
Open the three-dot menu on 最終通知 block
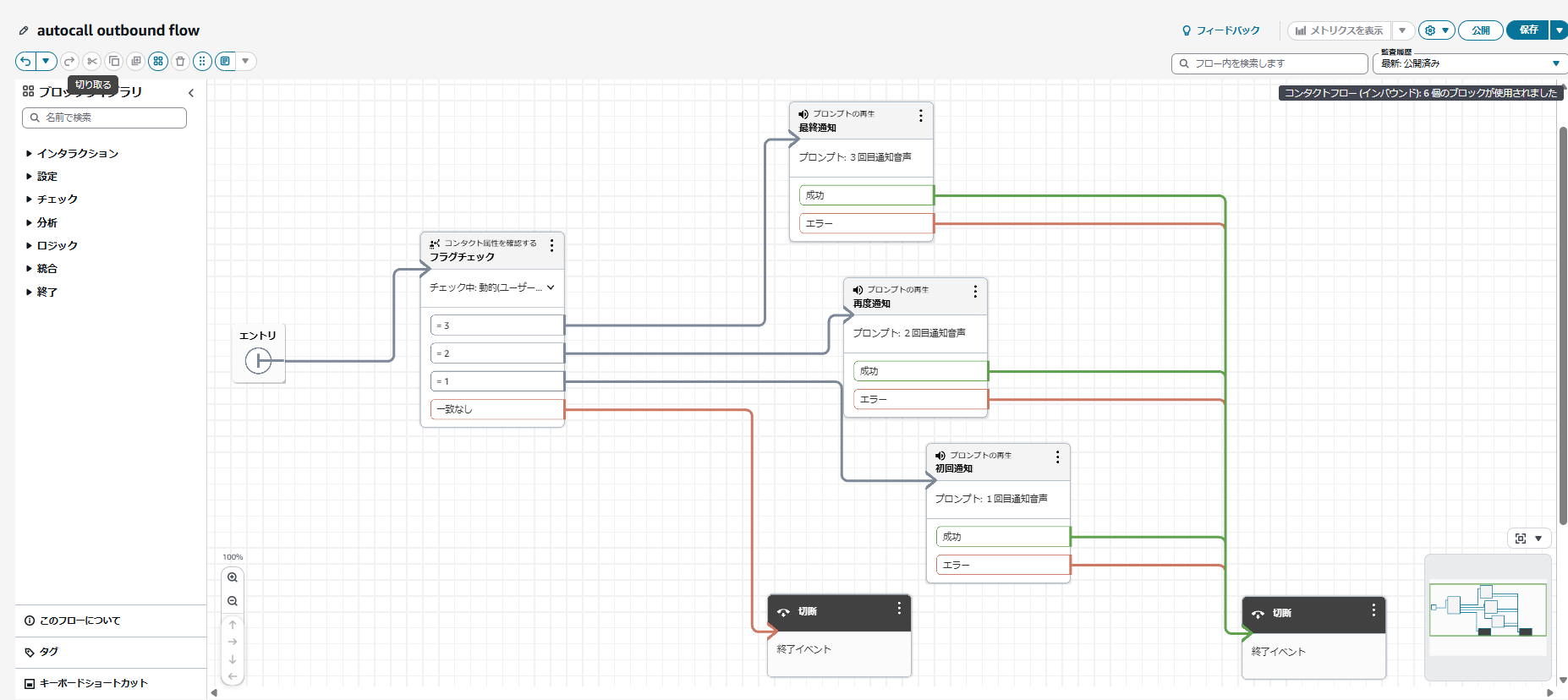coord(921,116)
